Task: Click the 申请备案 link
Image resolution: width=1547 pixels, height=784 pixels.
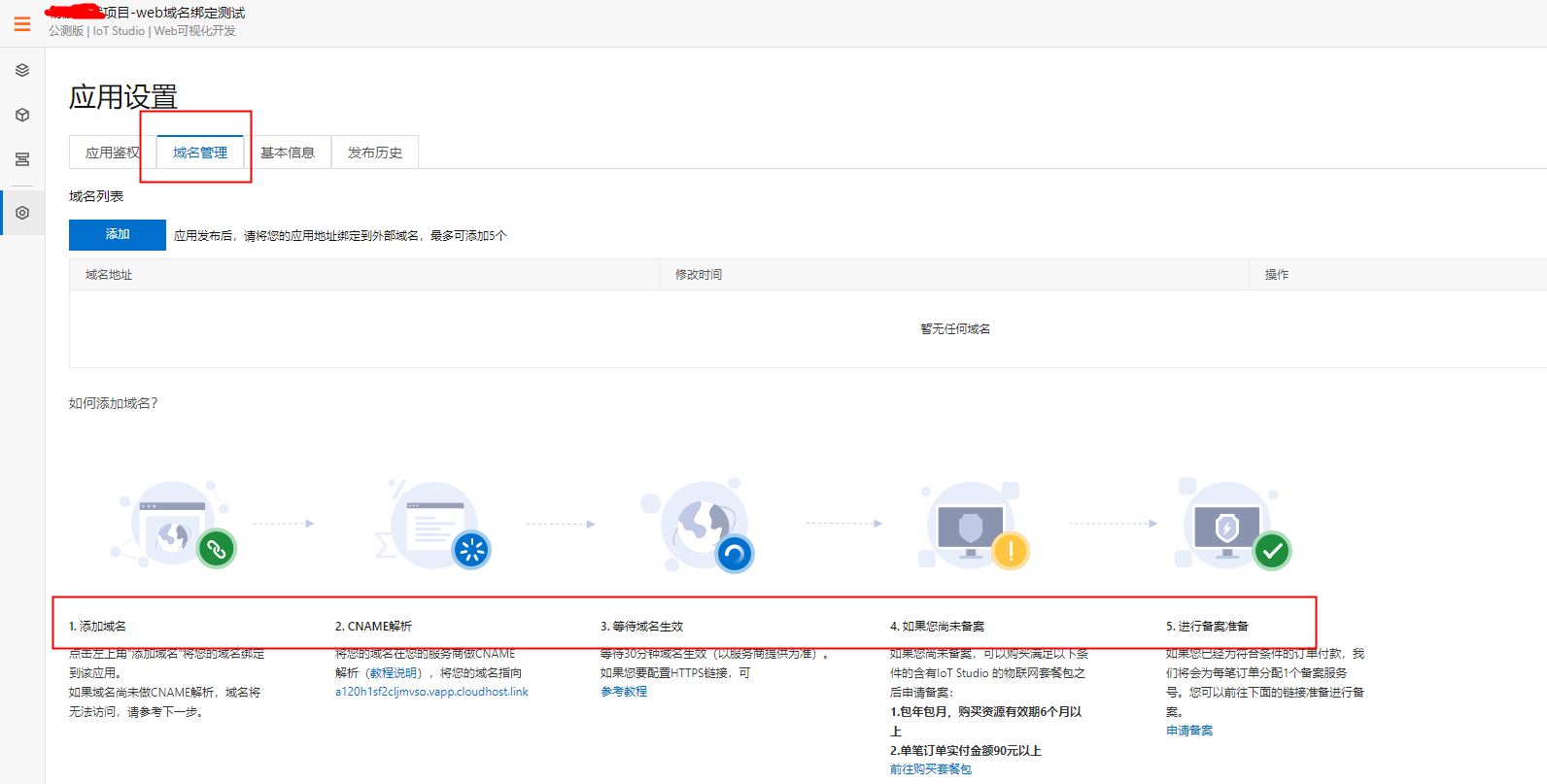Action: [1189, 731]
